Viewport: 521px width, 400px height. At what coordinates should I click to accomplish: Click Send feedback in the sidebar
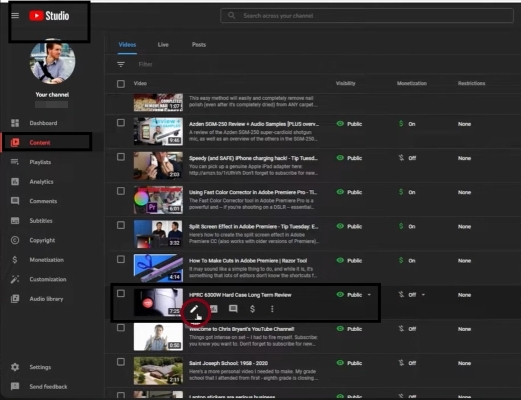tap(48, 387)
